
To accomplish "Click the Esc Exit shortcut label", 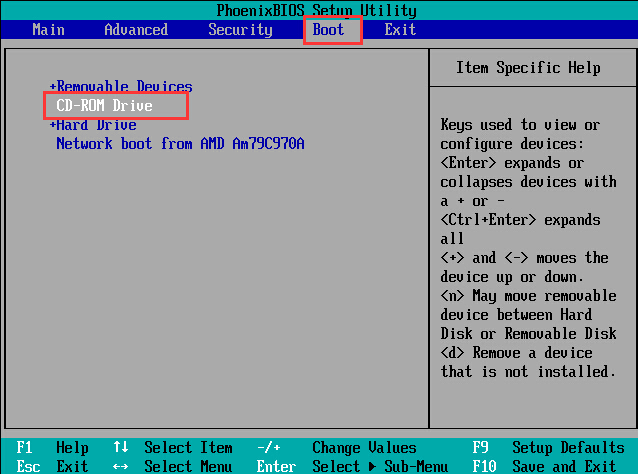I will click(x=52, y=466).
